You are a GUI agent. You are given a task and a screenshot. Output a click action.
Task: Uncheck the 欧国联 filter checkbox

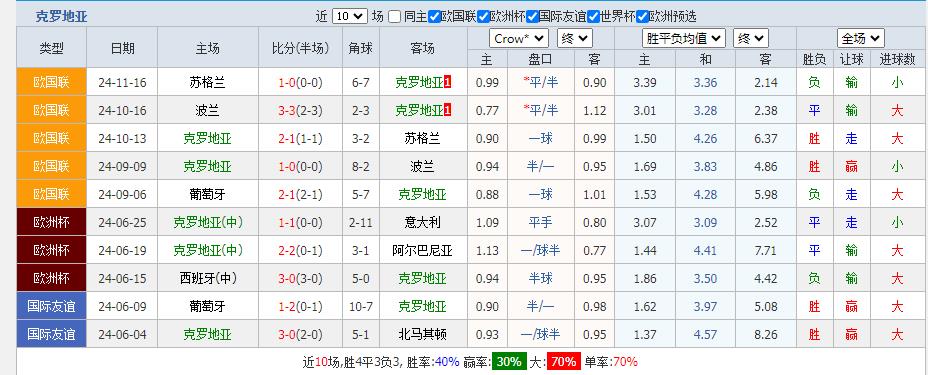[x=435, y=17]
